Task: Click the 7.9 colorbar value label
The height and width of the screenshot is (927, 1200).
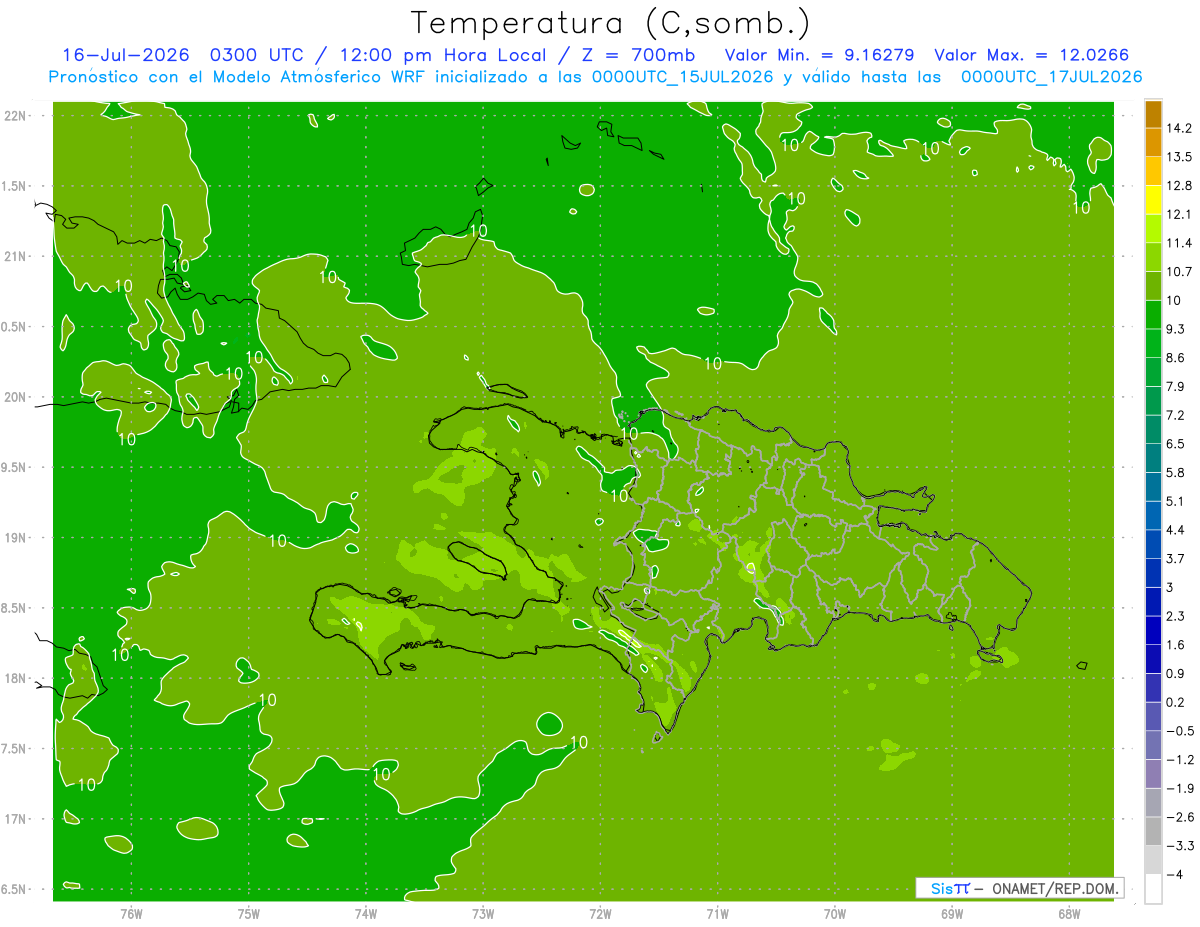Action: [x=1176, y=387]
